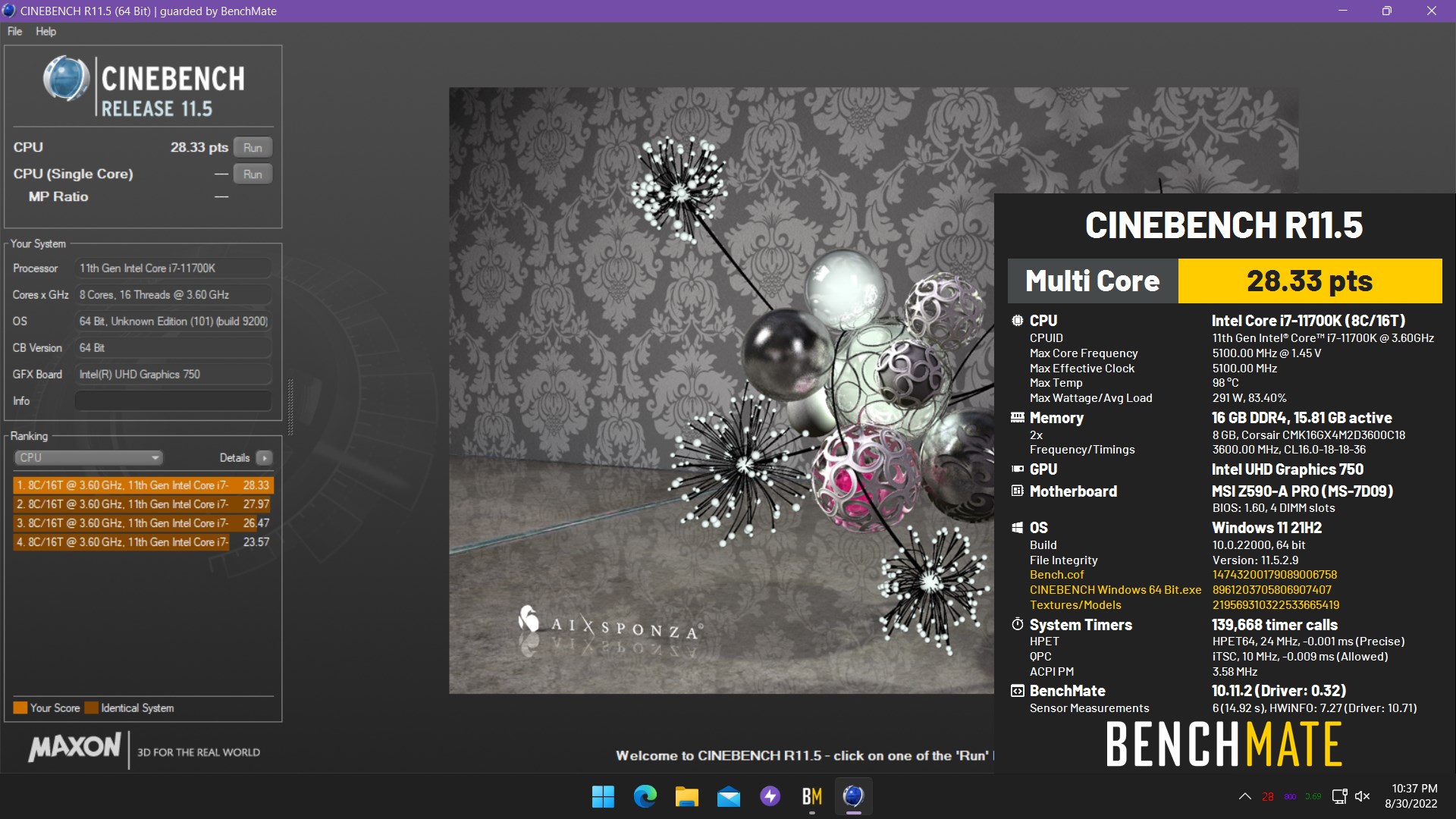Click the green 3.69 tray sensor icon
1456x819 pixels.
click(1313, 796)
